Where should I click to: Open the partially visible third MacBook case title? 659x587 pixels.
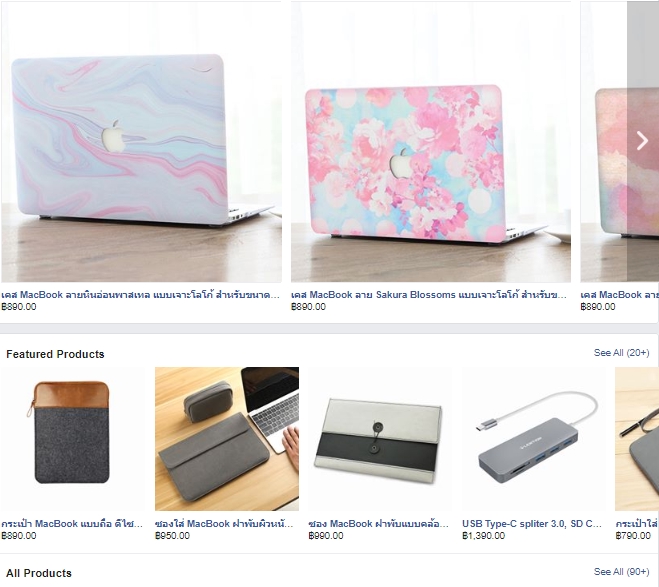619,295
